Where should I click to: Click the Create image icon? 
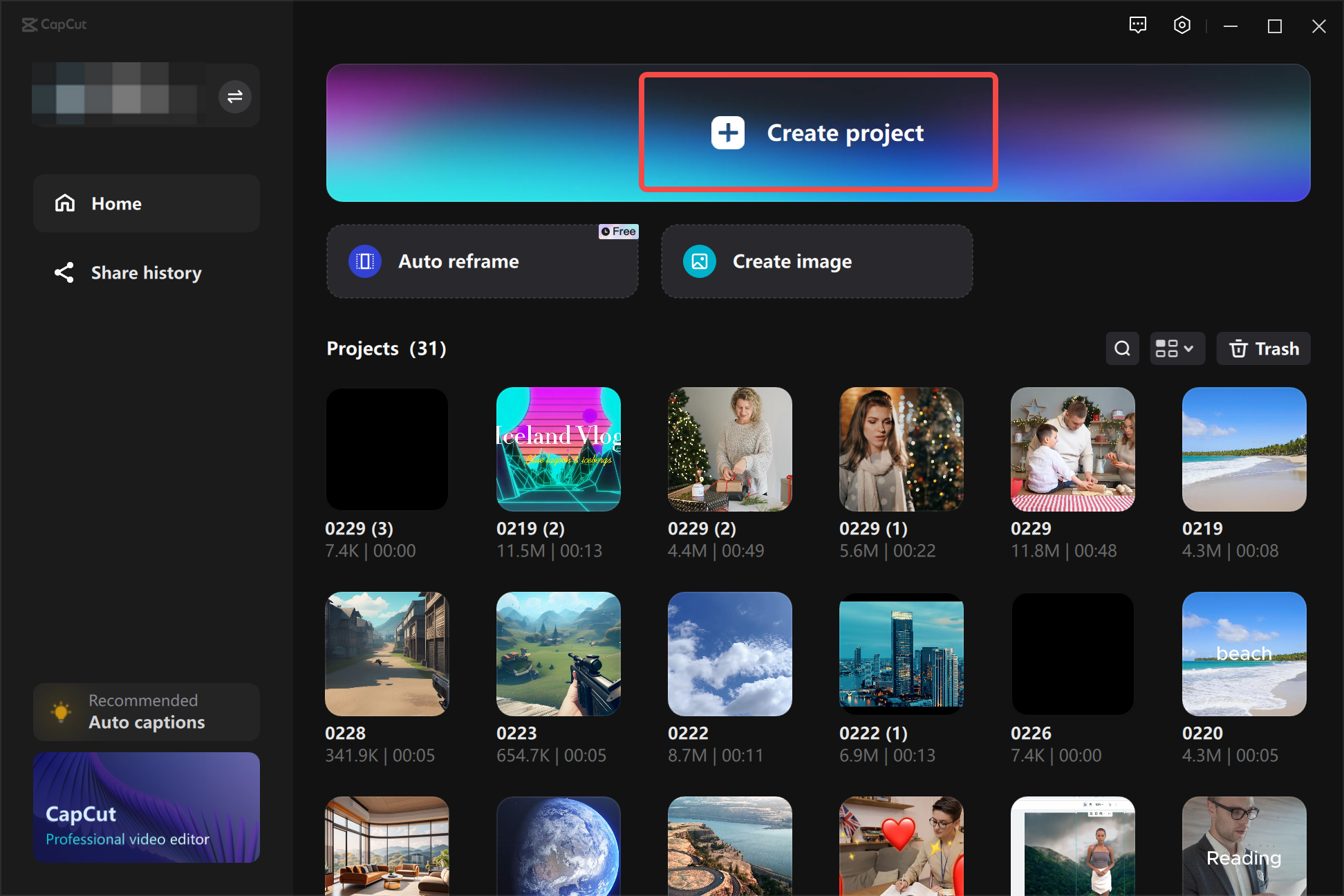pos(700,261)
